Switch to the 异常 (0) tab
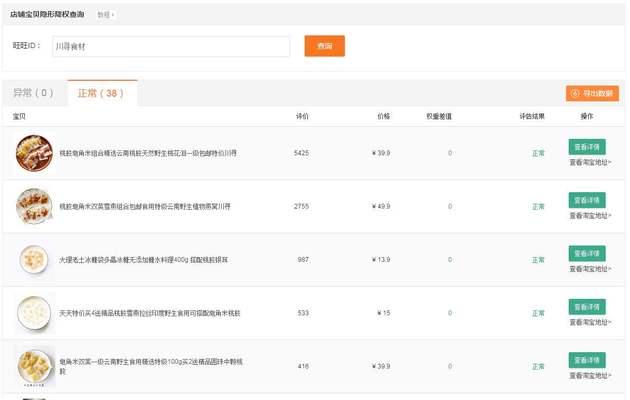The width and height of the screenshot is (630, 400). pos(33,93)
